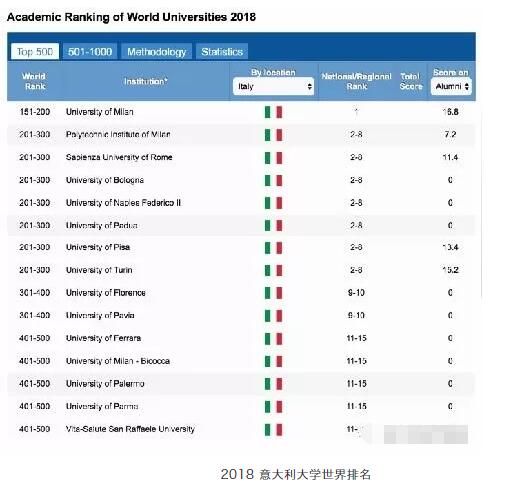The image size is (517, 489).
Task: Click the flag icon next to University of Bologna
Action: pos(273,180)
